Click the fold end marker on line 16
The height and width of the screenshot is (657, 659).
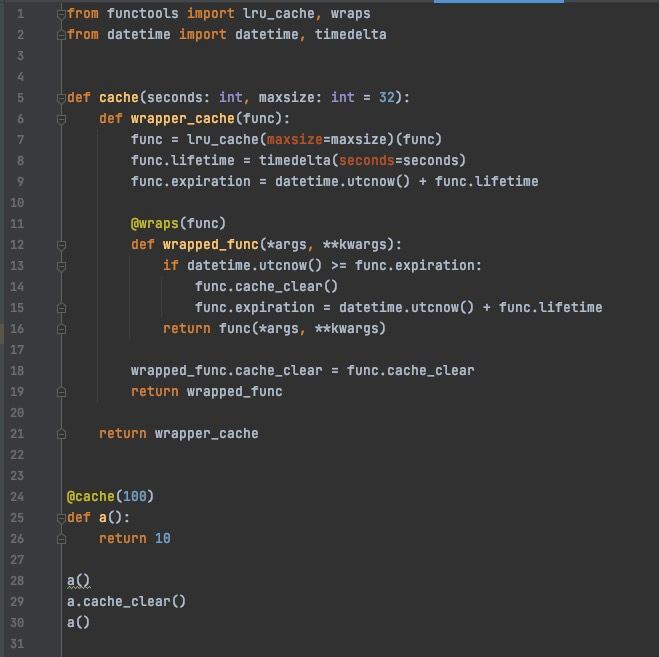coord(61,329)
